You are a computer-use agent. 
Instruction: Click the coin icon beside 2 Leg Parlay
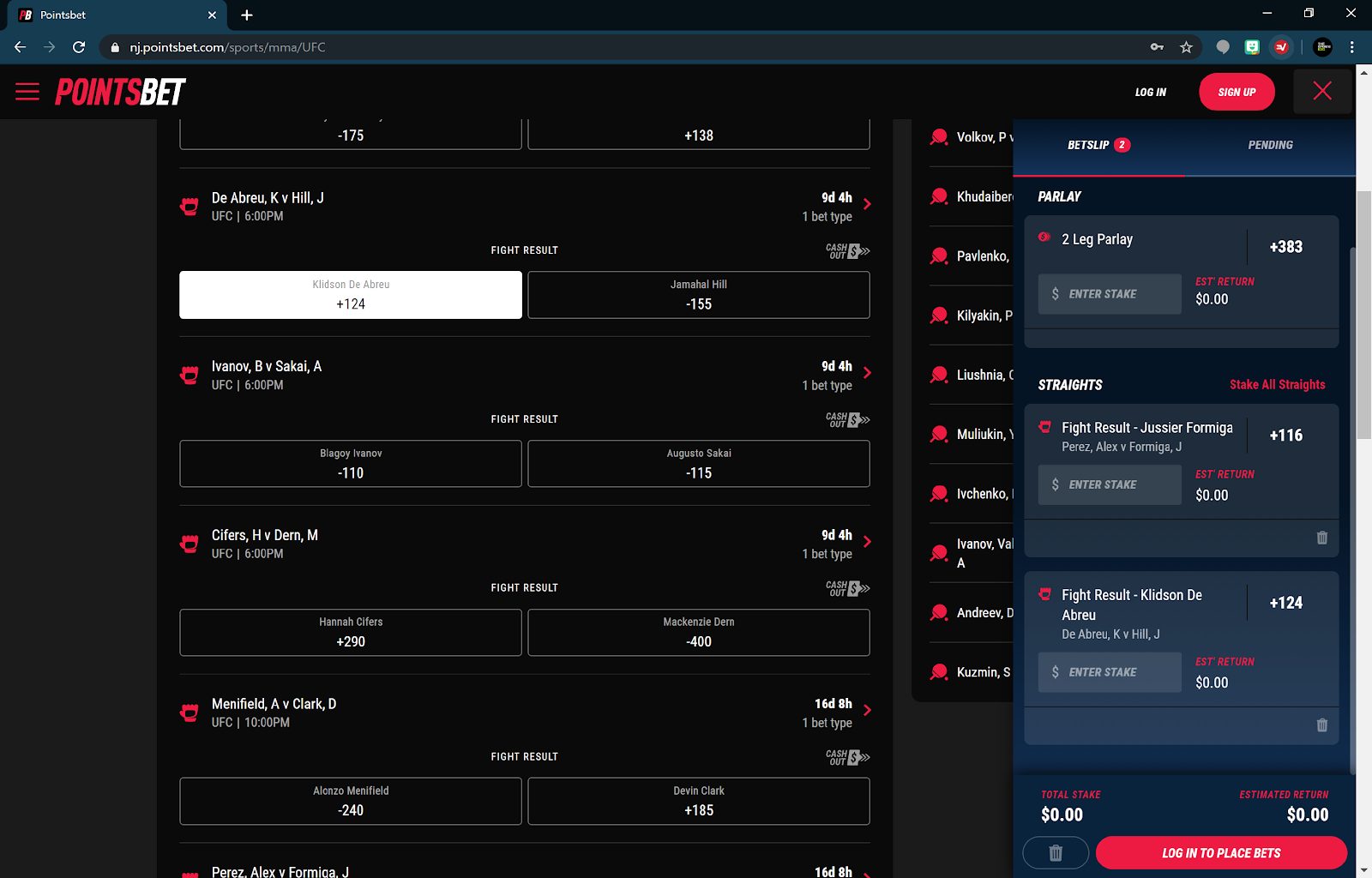[1044, 238]
